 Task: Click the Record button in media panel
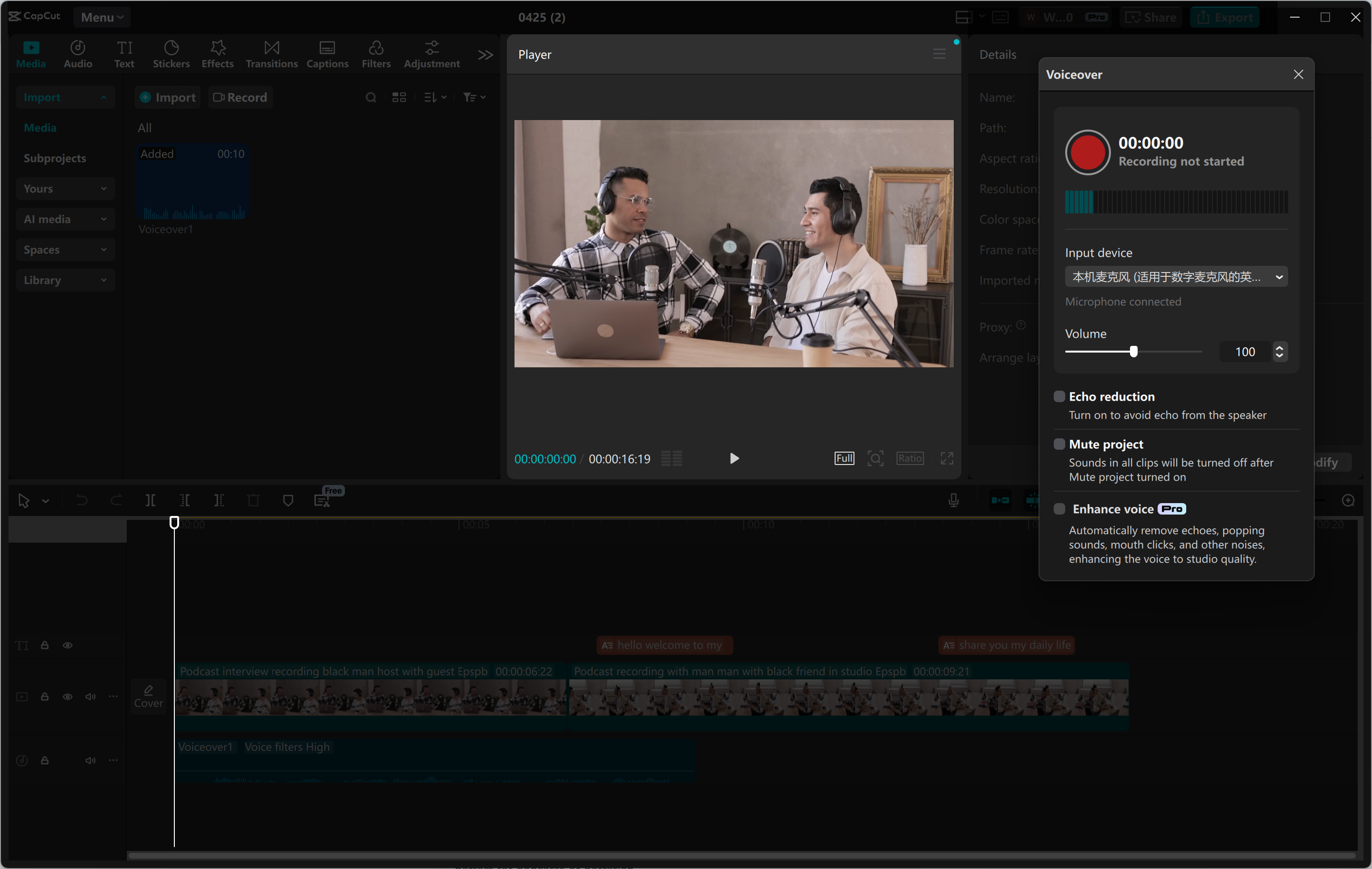(240, 97)
